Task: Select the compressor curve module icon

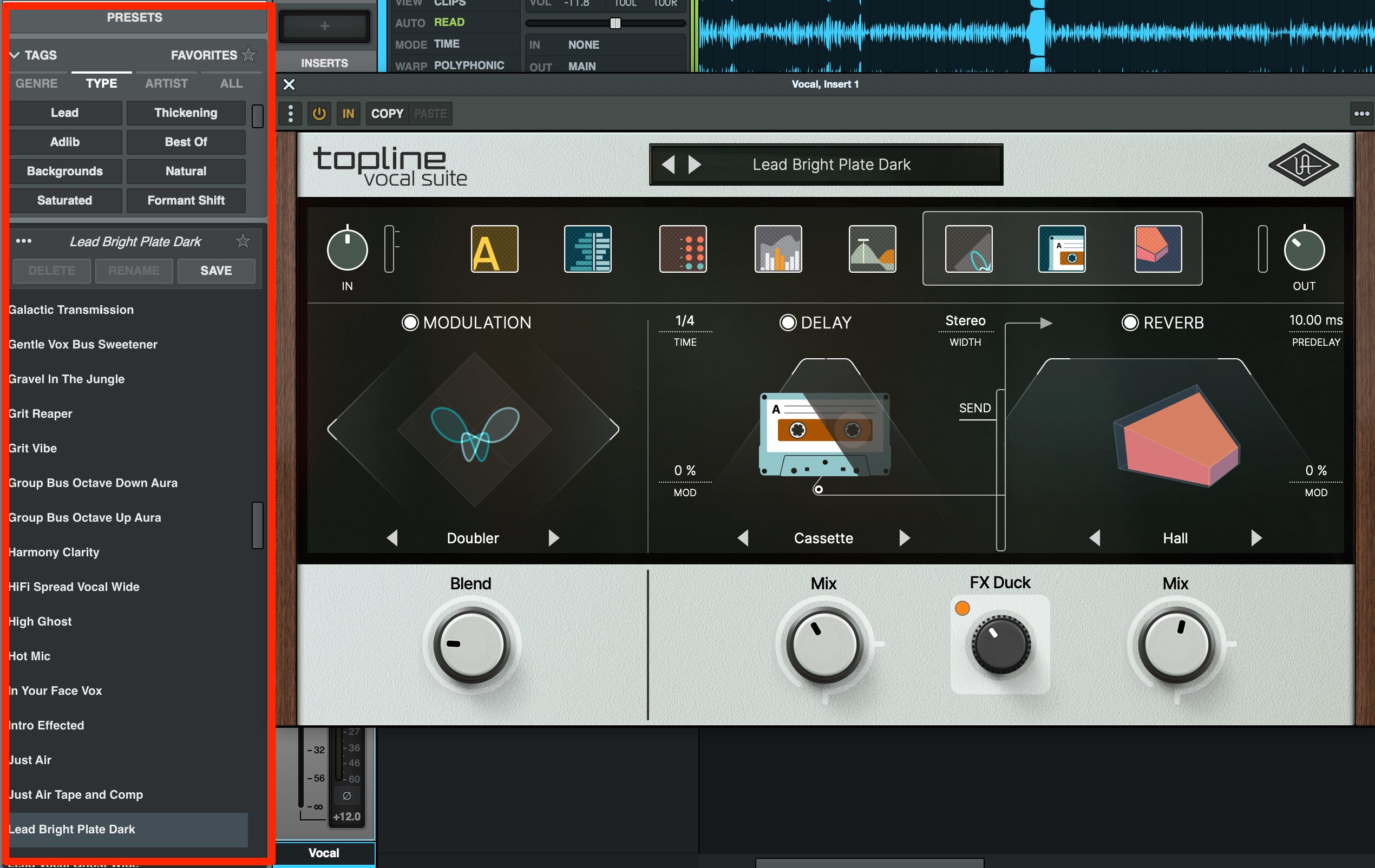Action: pyautogui.click(x=872, y=249)
